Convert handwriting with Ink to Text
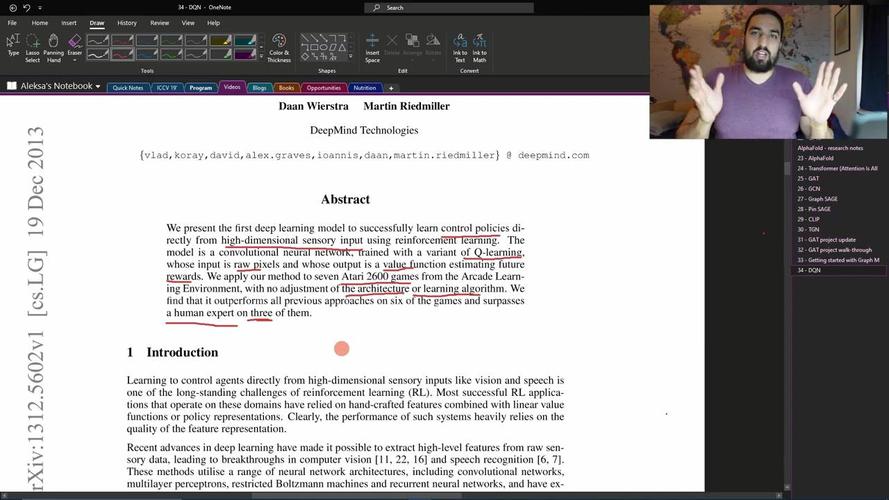 pyautogui.click(x=460, y=48)
